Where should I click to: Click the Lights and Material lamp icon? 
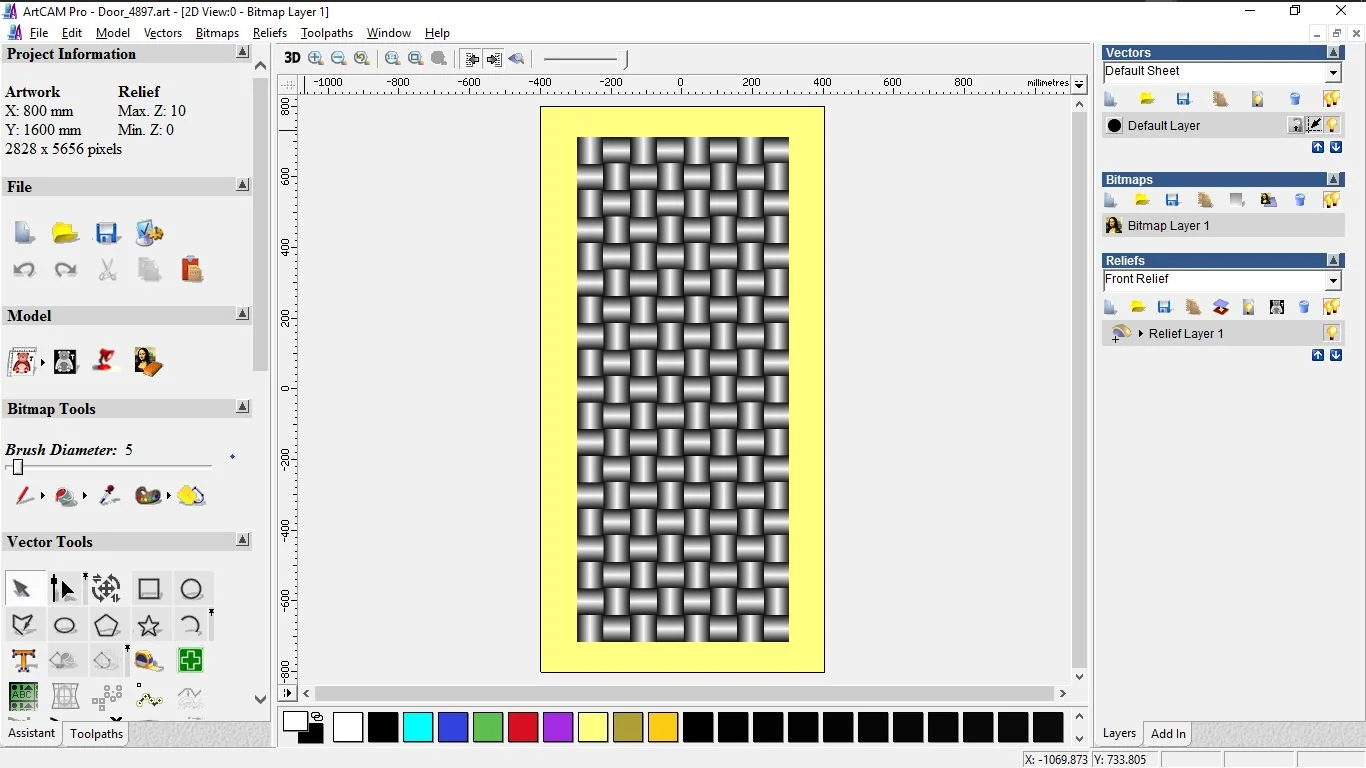click(x=106, y=360)
